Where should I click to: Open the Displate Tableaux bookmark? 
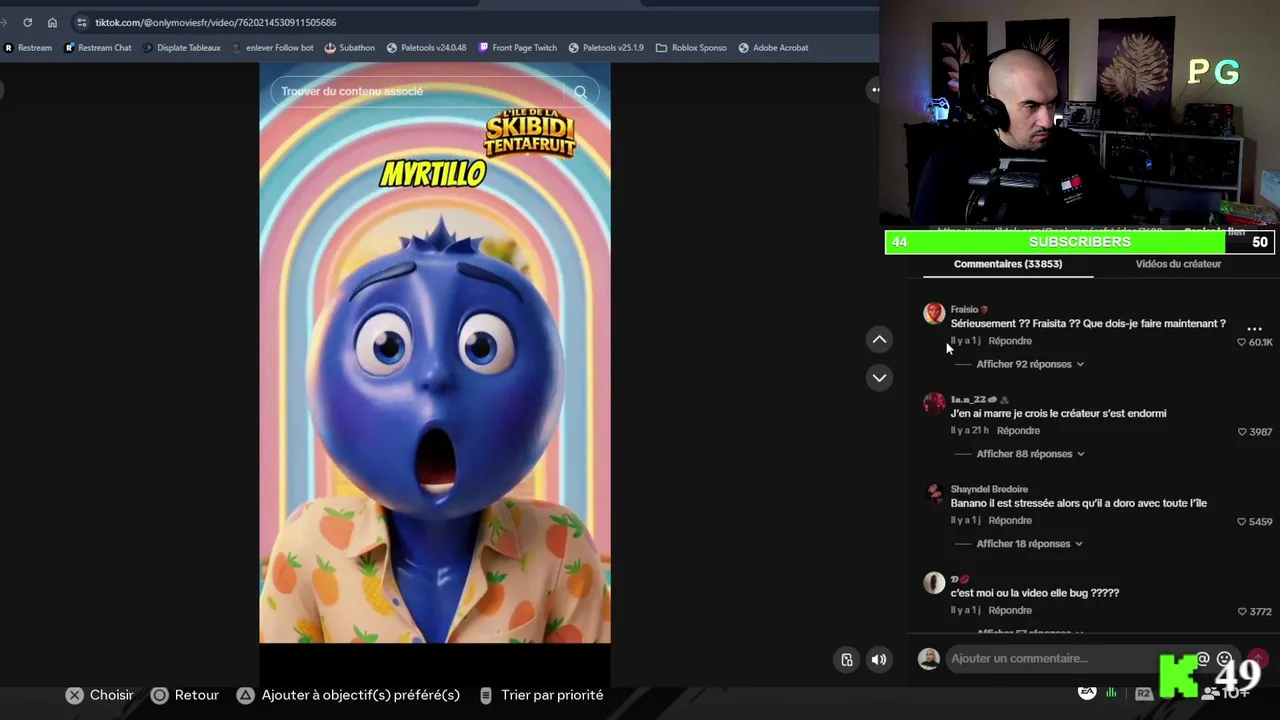pos(181,47)
